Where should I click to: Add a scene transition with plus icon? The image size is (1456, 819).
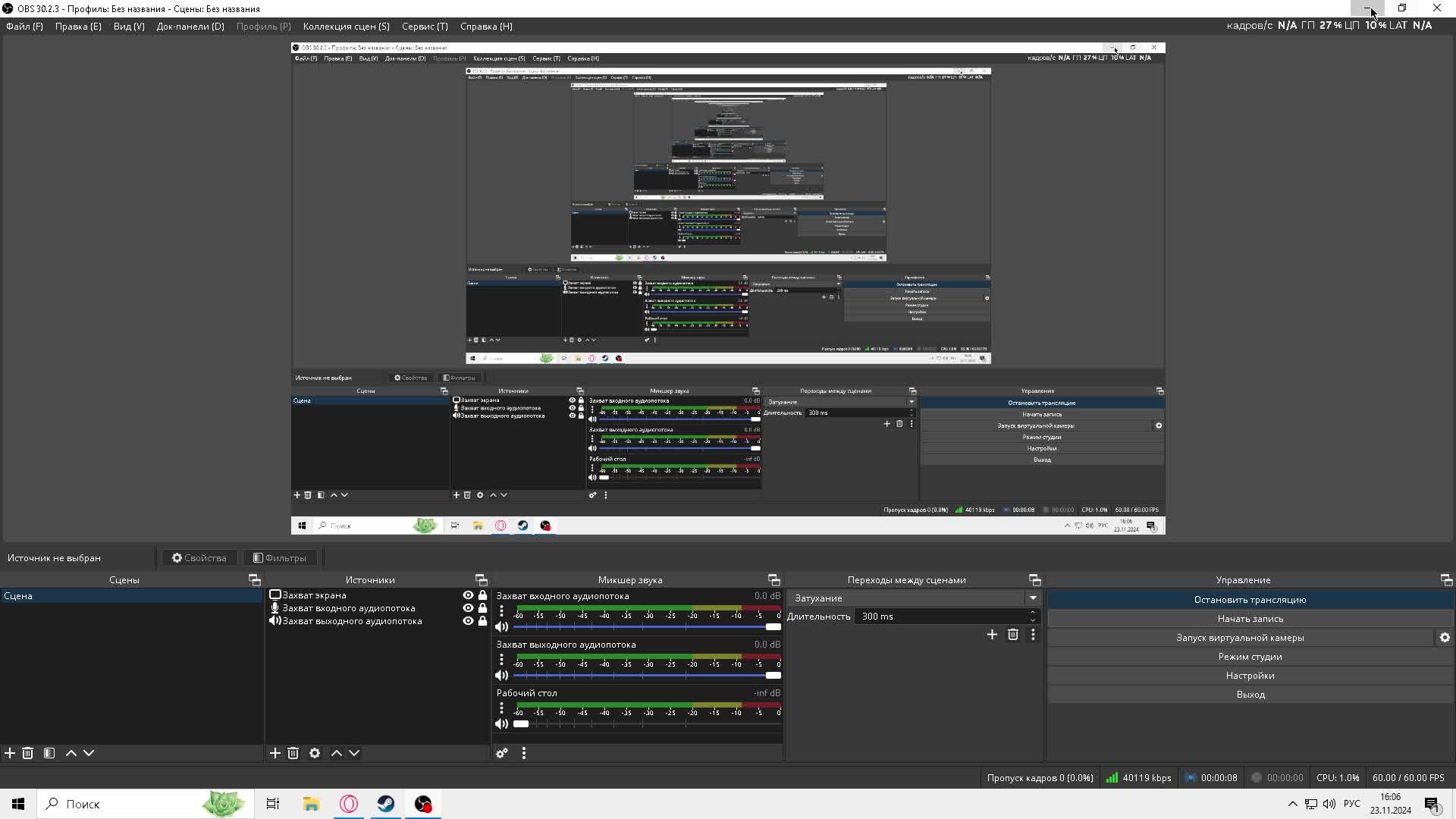click(992, 635)
